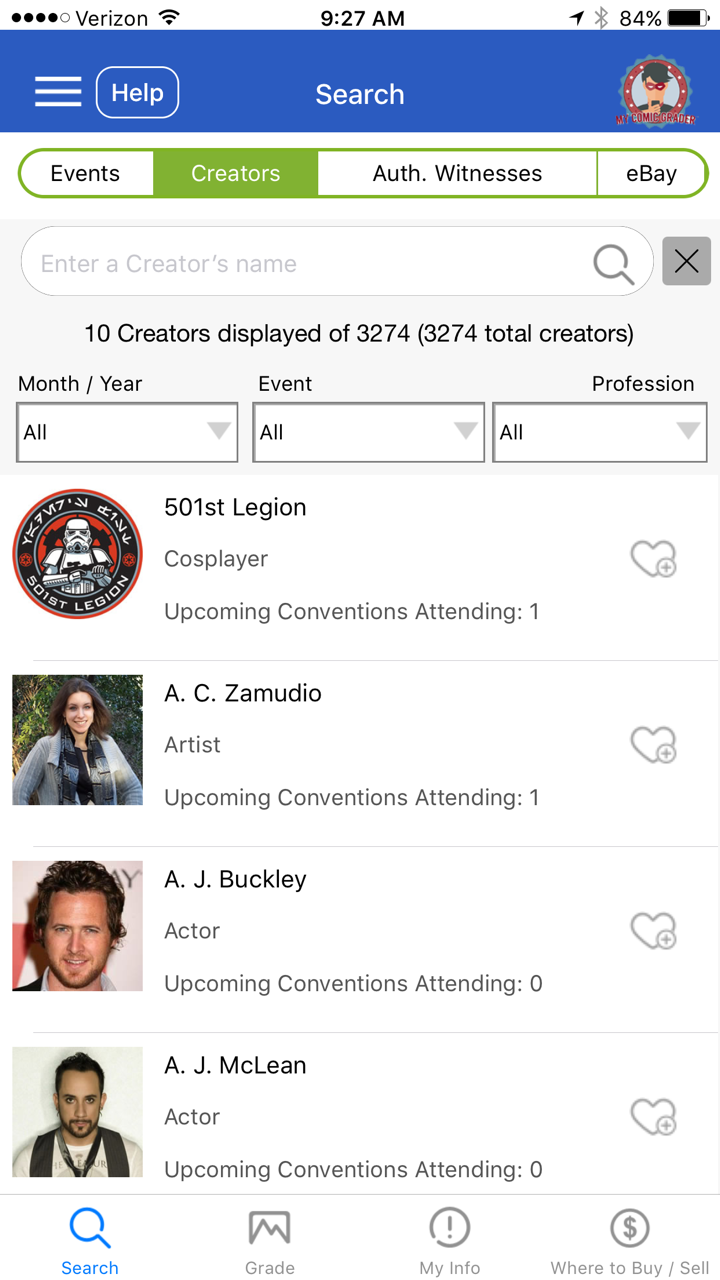720x1280 pixels.
Task: Open the hamburger menu
Action: (x=58, y=93)
